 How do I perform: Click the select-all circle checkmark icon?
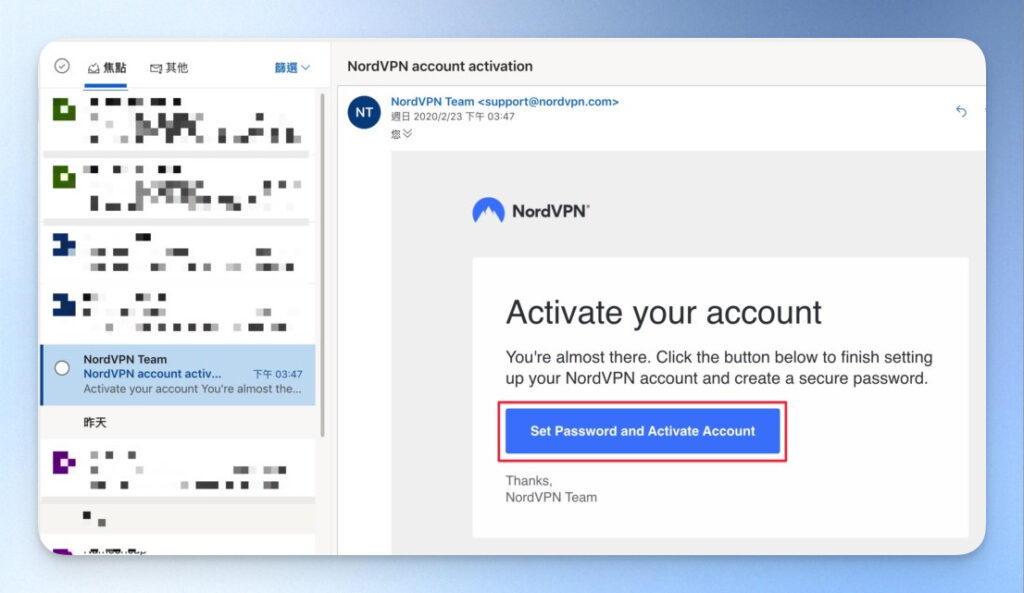[62, 66]
